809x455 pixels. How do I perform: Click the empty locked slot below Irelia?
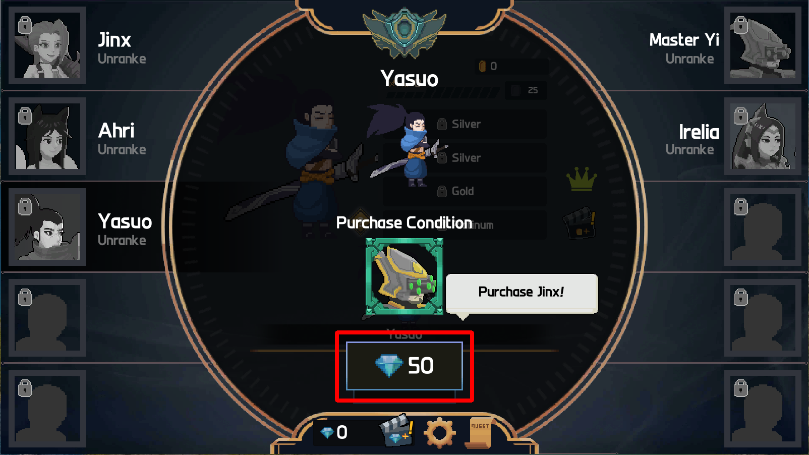pos(762,227)
